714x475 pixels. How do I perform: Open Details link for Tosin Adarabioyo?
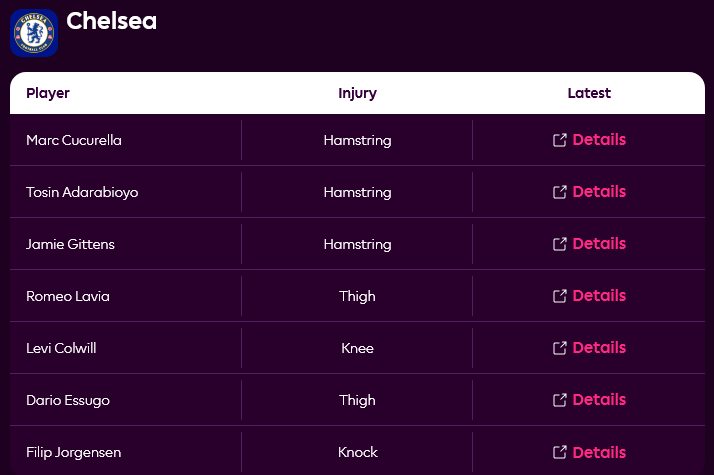coord(599,192)
